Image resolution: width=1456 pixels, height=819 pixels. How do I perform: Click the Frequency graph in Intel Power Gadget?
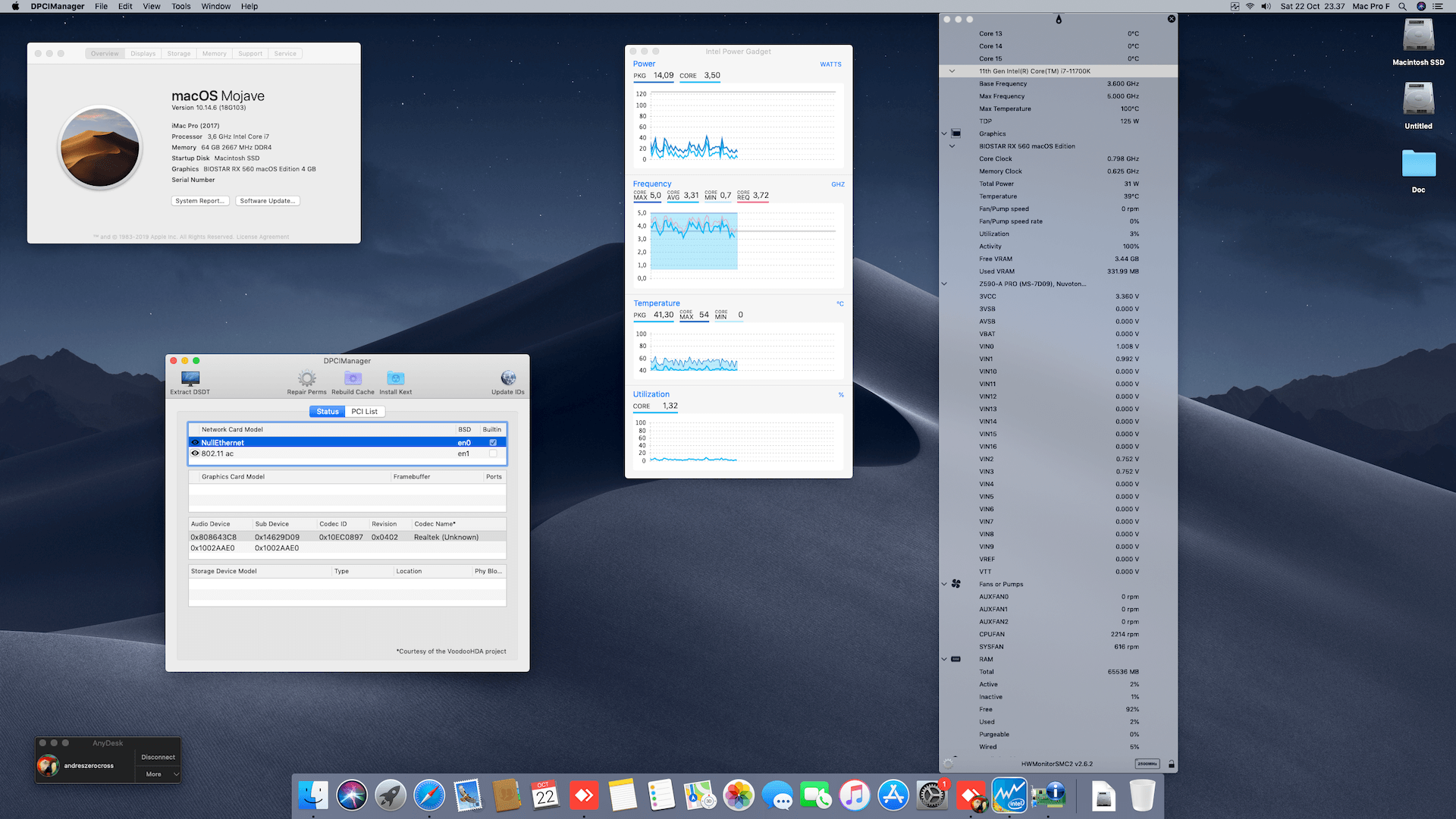[x=739, y=246]
